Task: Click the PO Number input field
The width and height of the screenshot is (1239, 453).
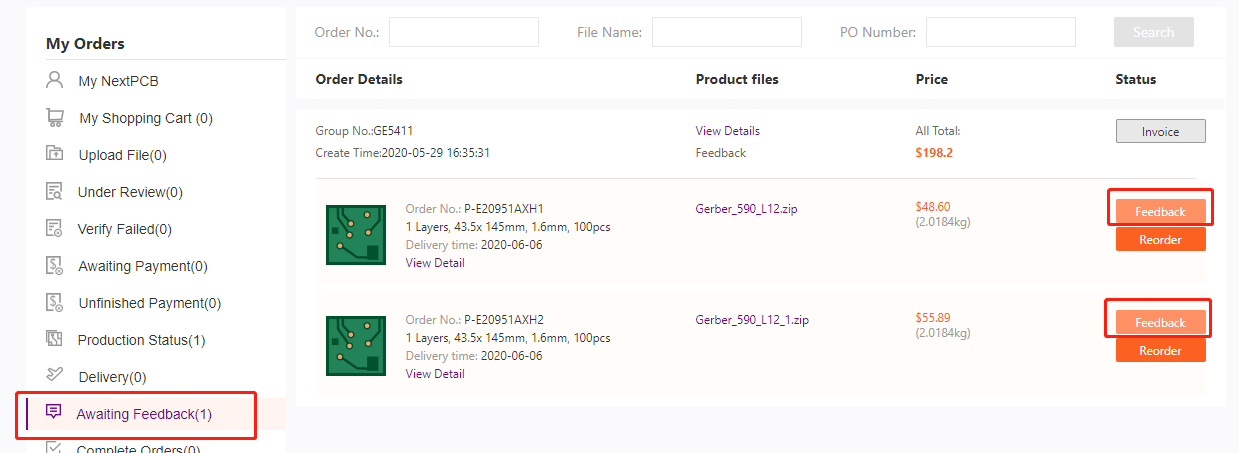Action: pyautogui.click(x=1000, y=32)
